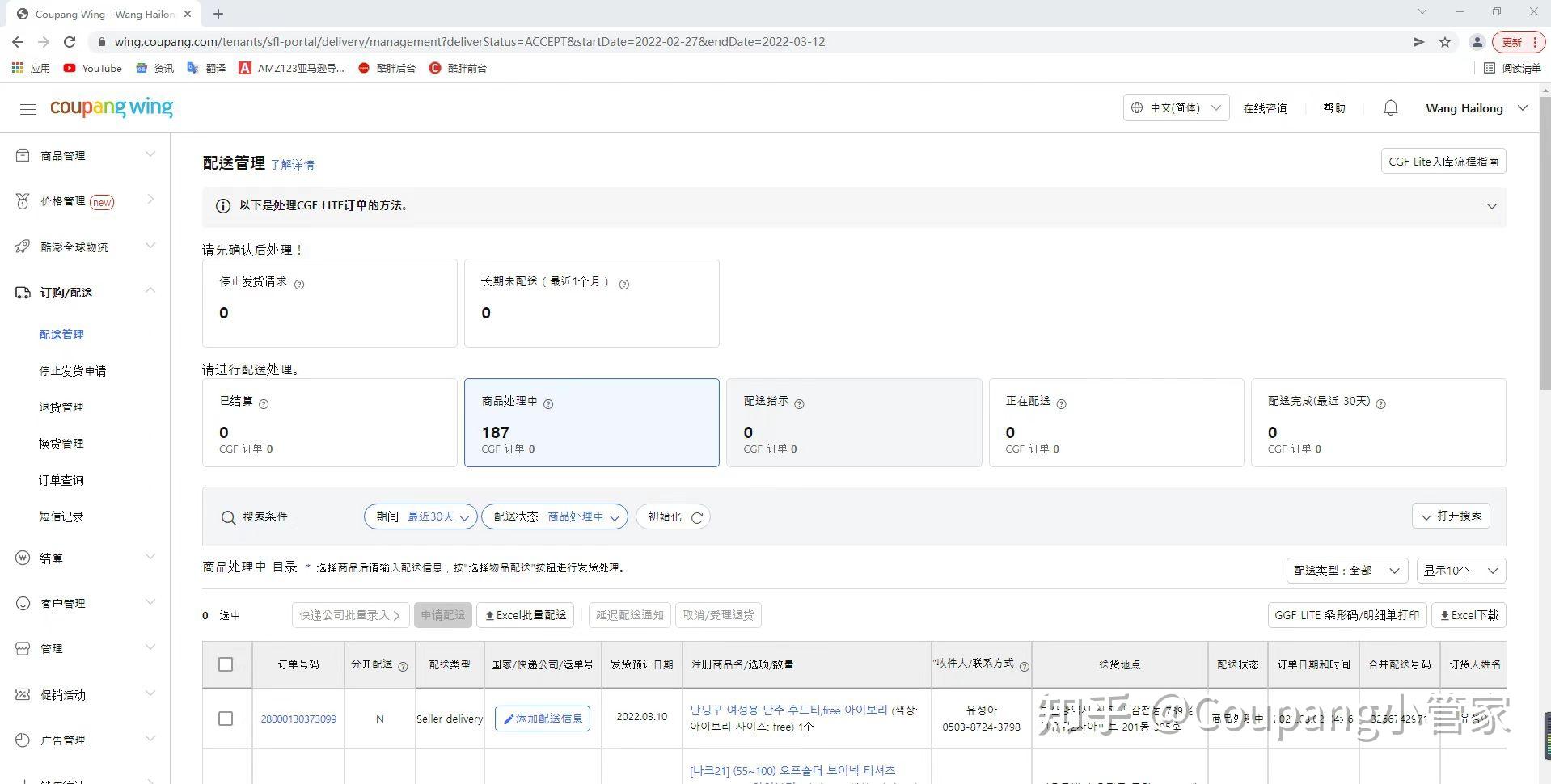Go to 换货管理 in sidebar
This screenshot has height=784, width=1551.
tap(61, 444)
